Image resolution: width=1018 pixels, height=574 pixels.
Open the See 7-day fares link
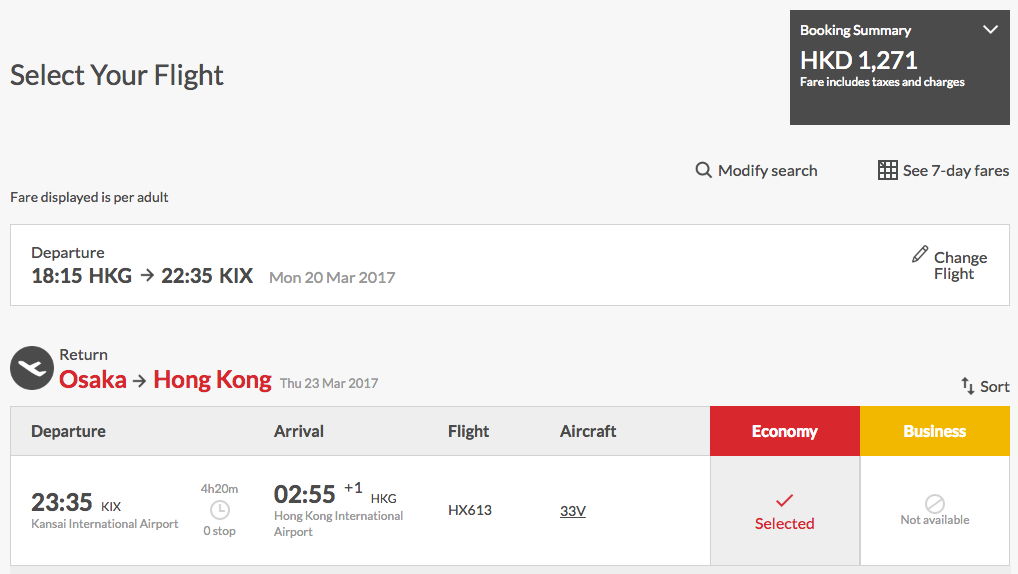pos(956,171)
